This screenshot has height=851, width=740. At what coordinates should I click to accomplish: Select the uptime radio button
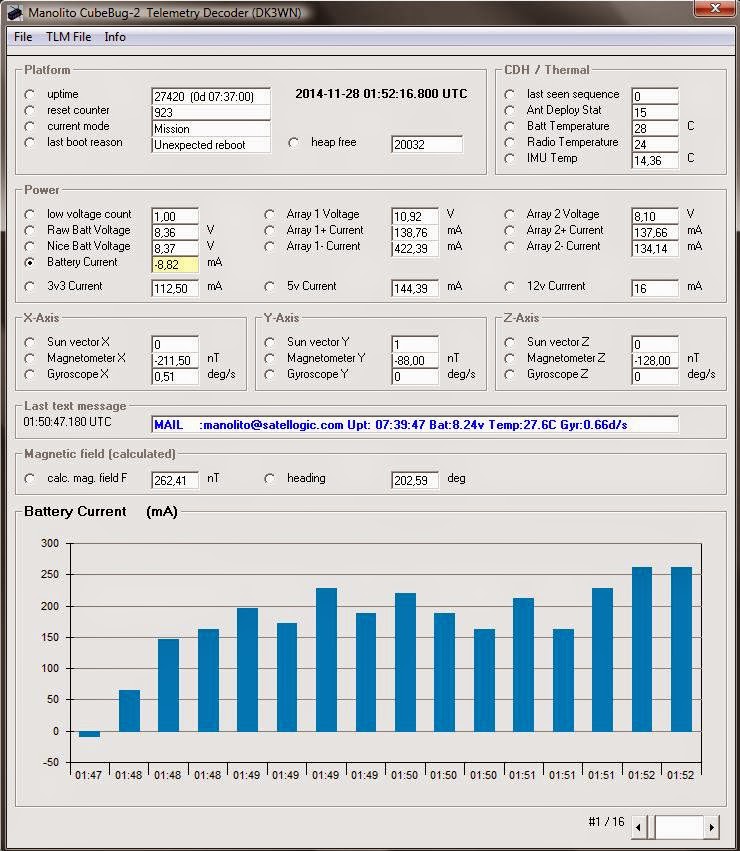click(x=30, y=94)
